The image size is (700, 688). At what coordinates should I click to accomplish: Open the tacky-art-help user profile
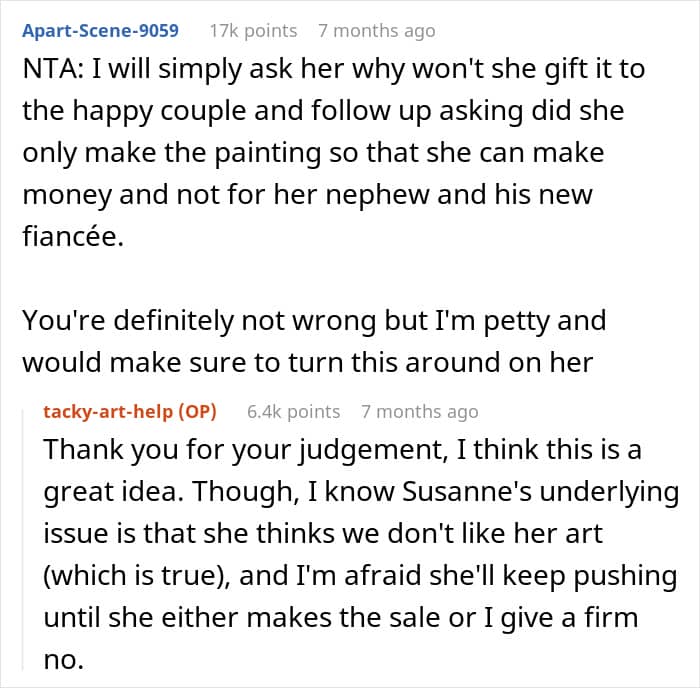pos(108,412)
